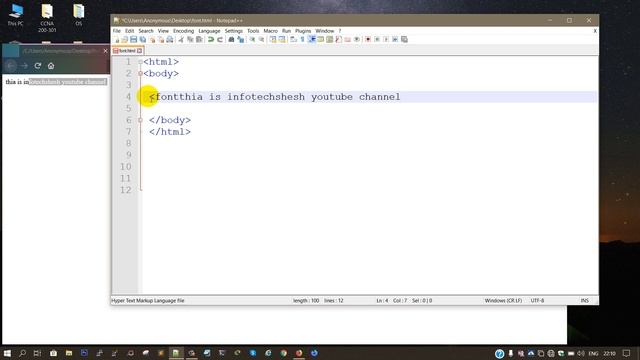This screenshot has height=360, width=640.
Task: Click the browser forward arrow
Action: 24,66
